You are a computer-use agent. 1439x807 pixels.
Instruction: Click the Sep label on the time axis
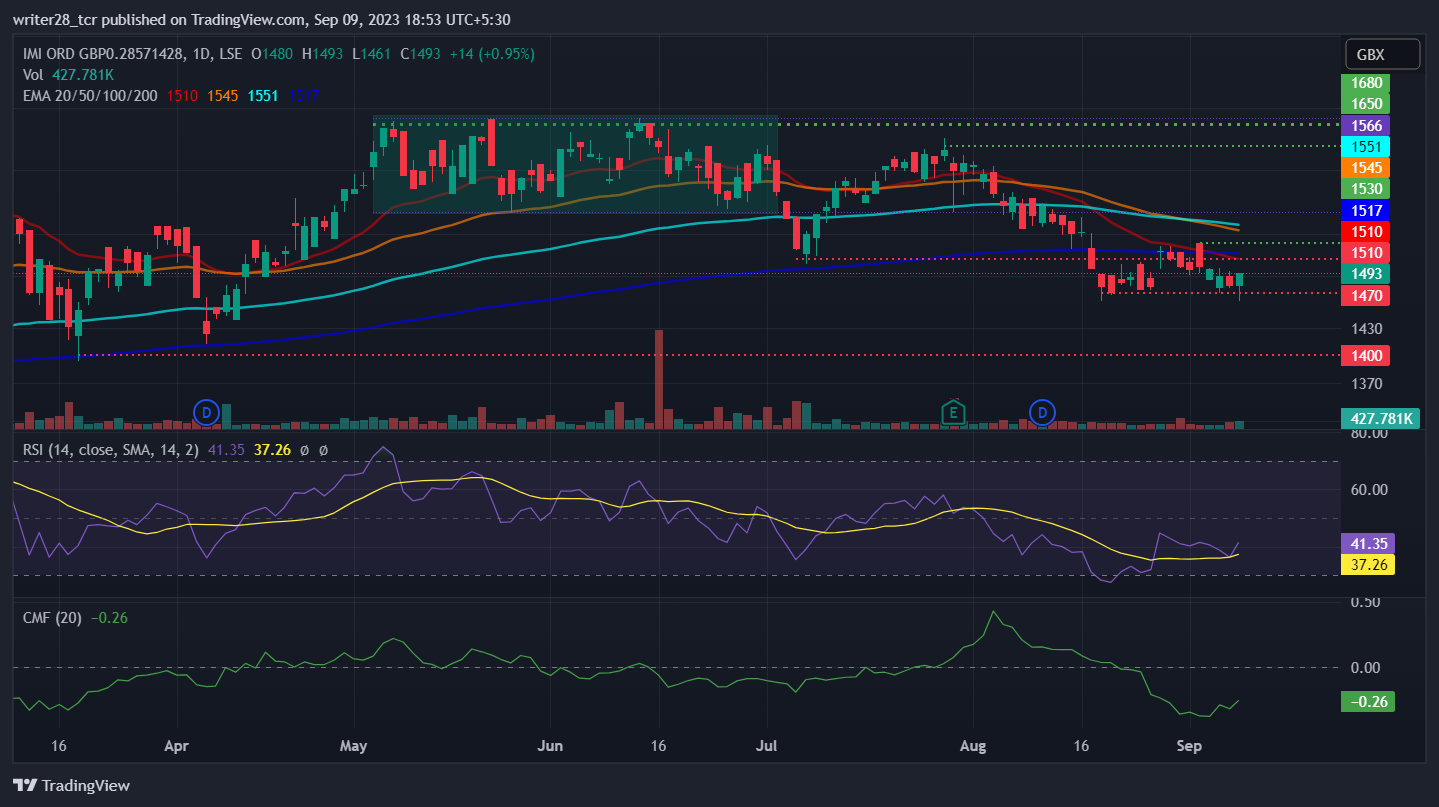(x=1189, y=746)
